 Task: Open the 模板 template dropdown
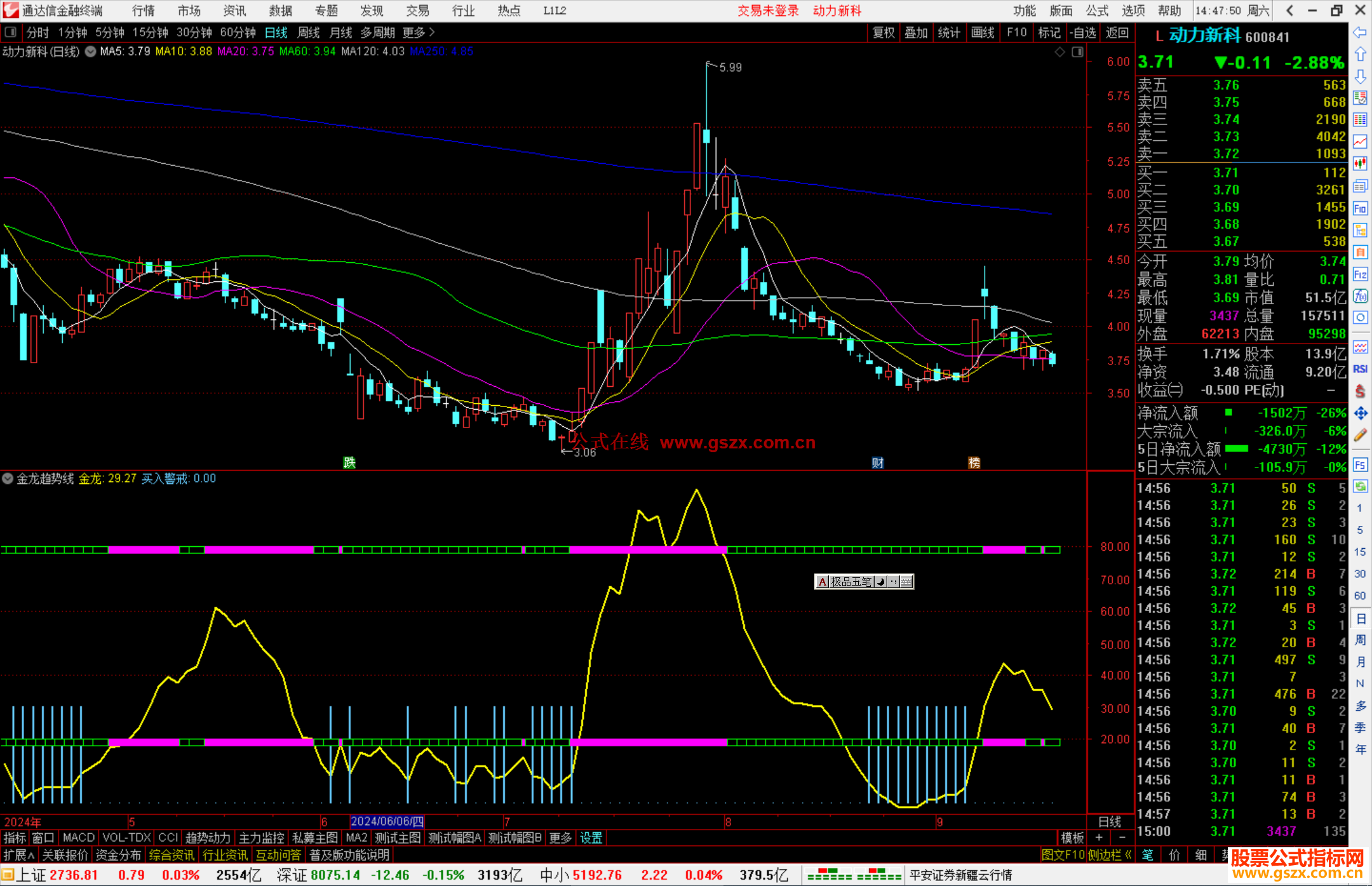[1072, 838]
